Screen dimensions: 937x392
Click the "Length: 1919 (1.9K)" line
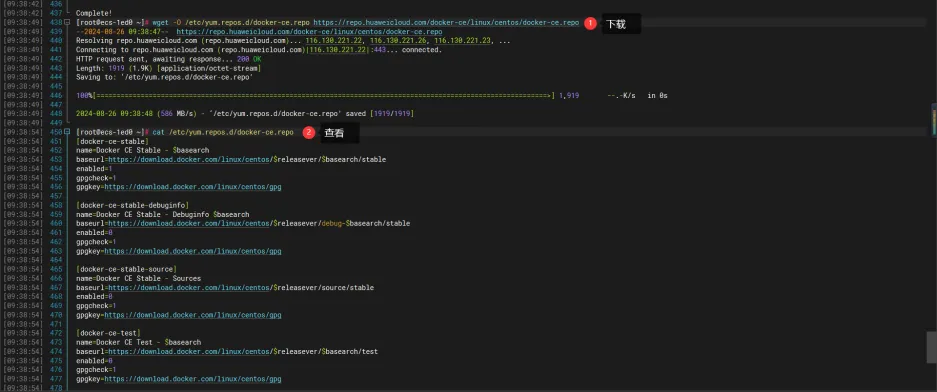(x=169, y=68)
